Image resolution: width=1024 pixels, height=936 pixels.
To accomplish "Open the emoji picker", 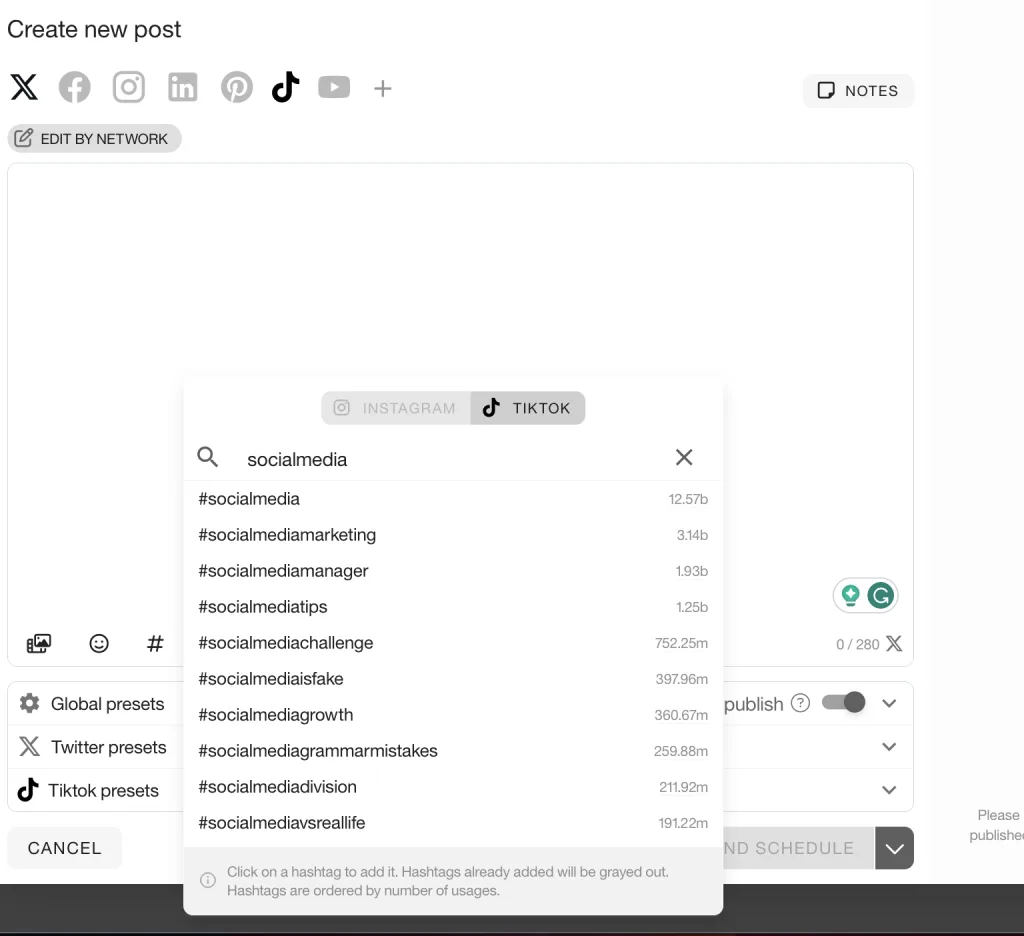I will (99, 643).
